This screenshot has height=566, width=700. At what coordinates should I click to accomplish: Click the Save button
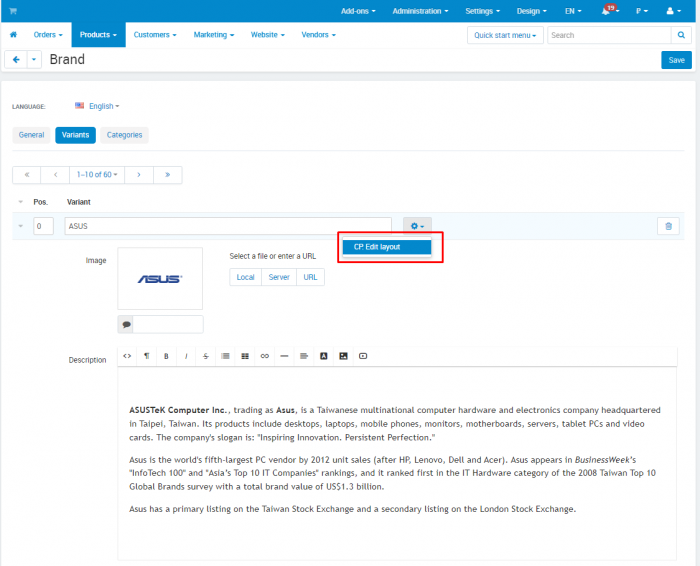tap(676, 60)
